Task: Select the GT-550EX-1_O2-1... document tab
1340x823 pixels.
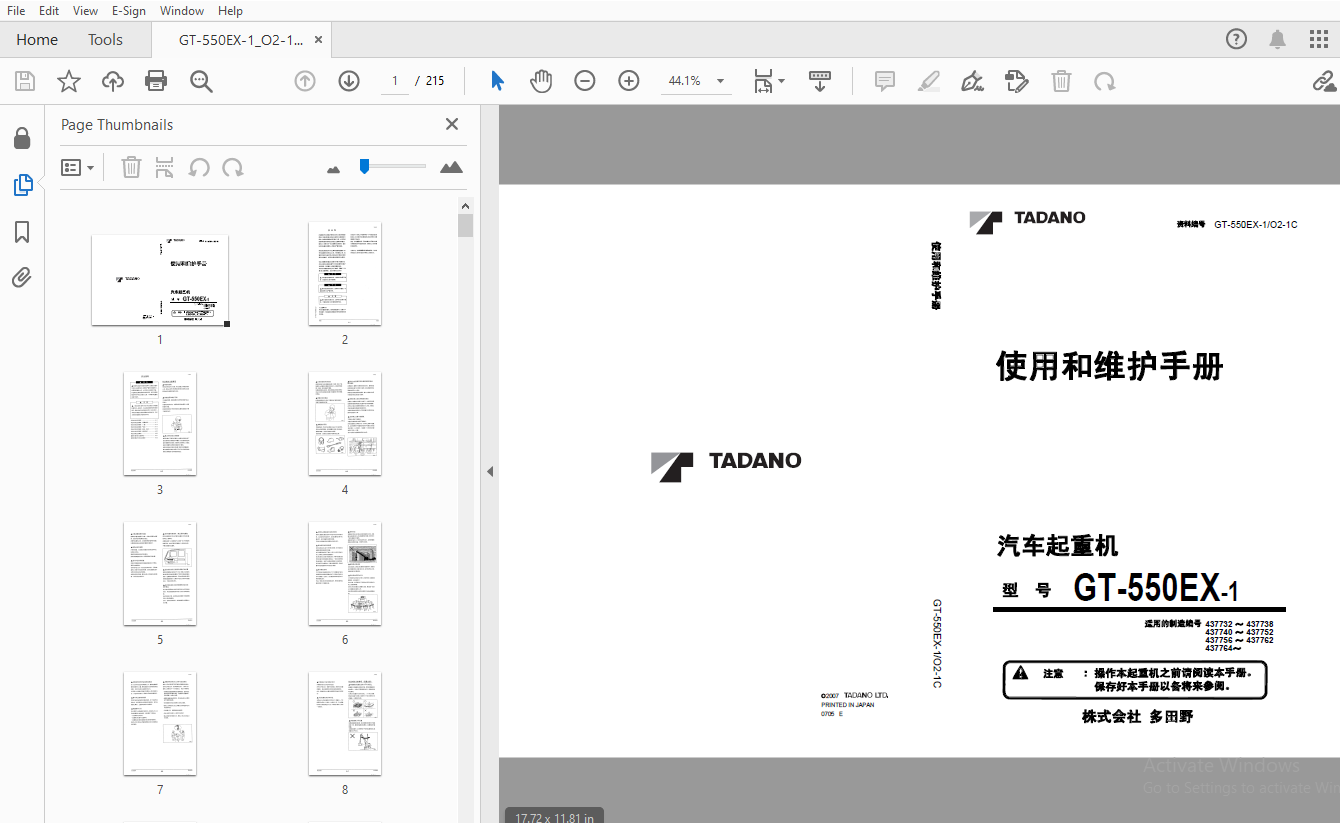Action: (241, 40)
